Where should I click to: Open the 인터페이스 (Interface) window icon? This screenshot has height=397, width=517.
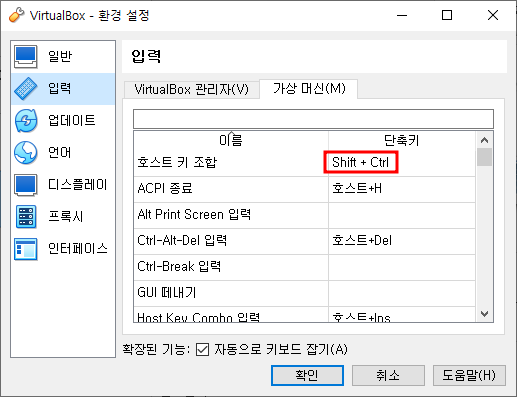tap(26, 249)
